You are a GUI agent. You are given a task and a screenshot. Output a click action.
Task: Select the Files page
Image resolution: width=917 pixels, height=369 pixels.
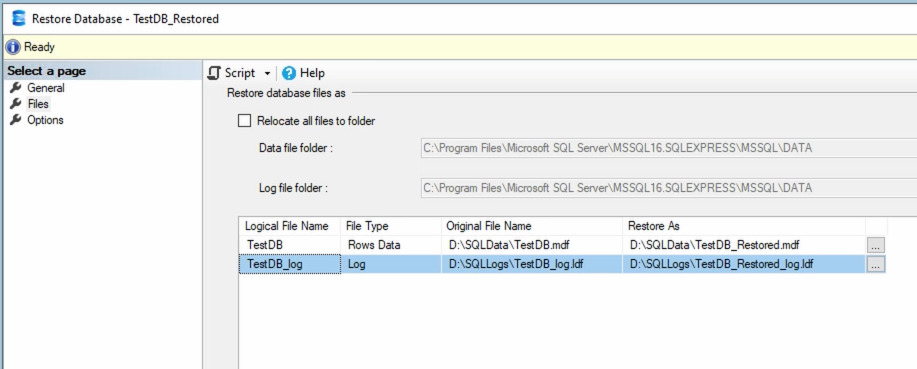coord(38,104)
